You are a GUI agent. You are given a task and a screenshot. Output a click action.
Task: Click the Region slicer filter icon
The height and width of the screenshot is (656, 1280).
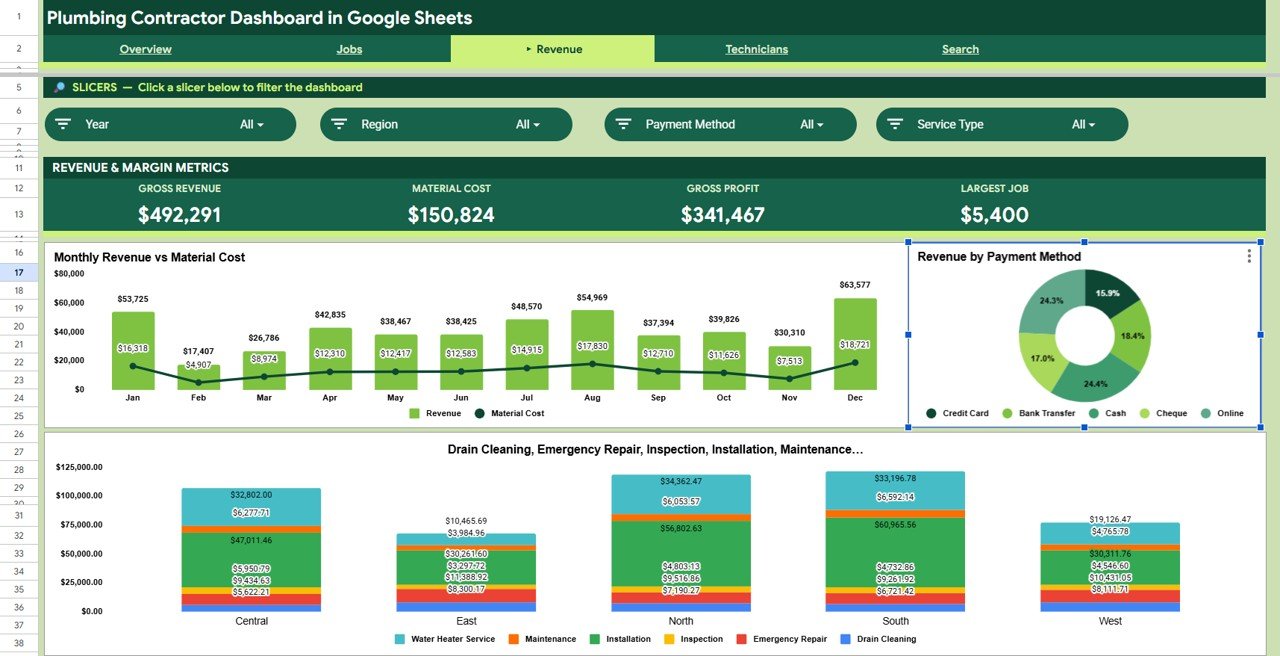coord(339,124)
